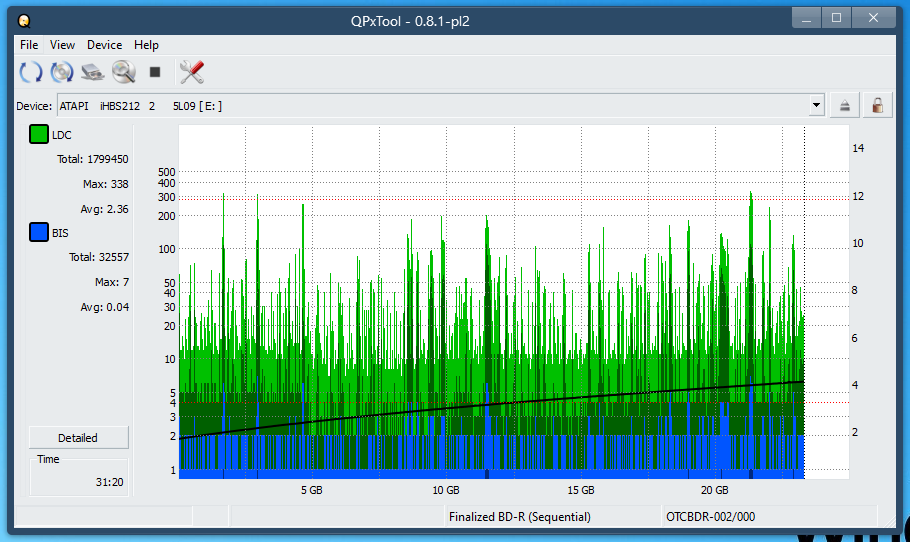Click the LDC Avg: 2.36 value

click(104, 209)
